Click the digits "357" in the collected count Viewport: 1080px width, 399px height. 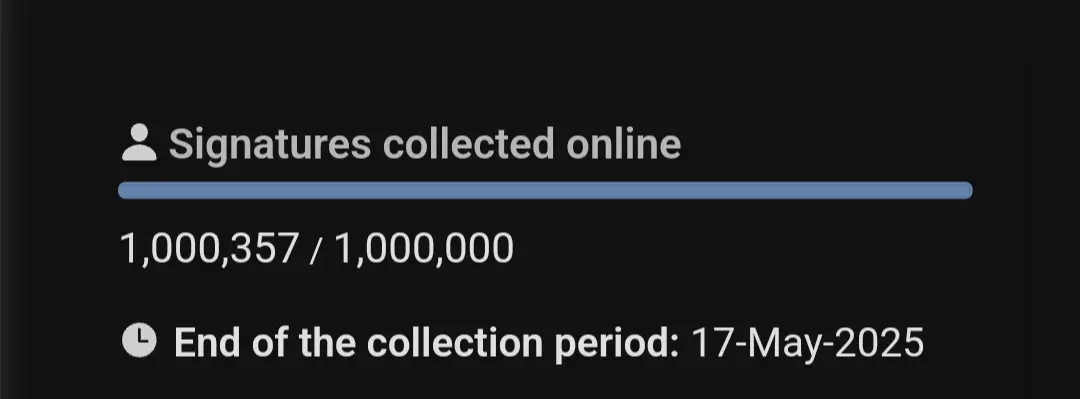pyautogui.click(x=264, y=249)
